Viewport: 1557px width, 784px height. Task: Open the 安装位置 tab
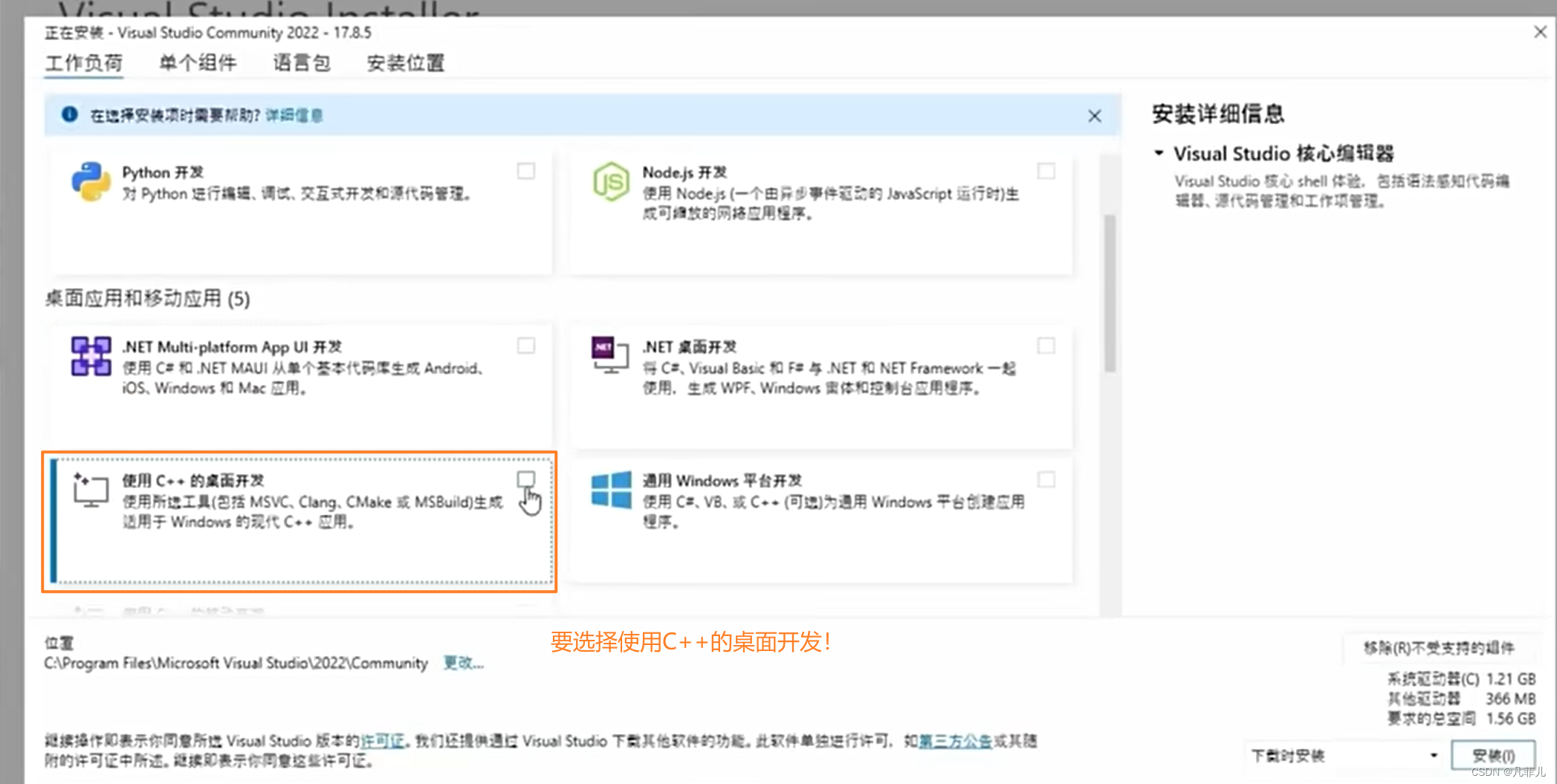406,63
